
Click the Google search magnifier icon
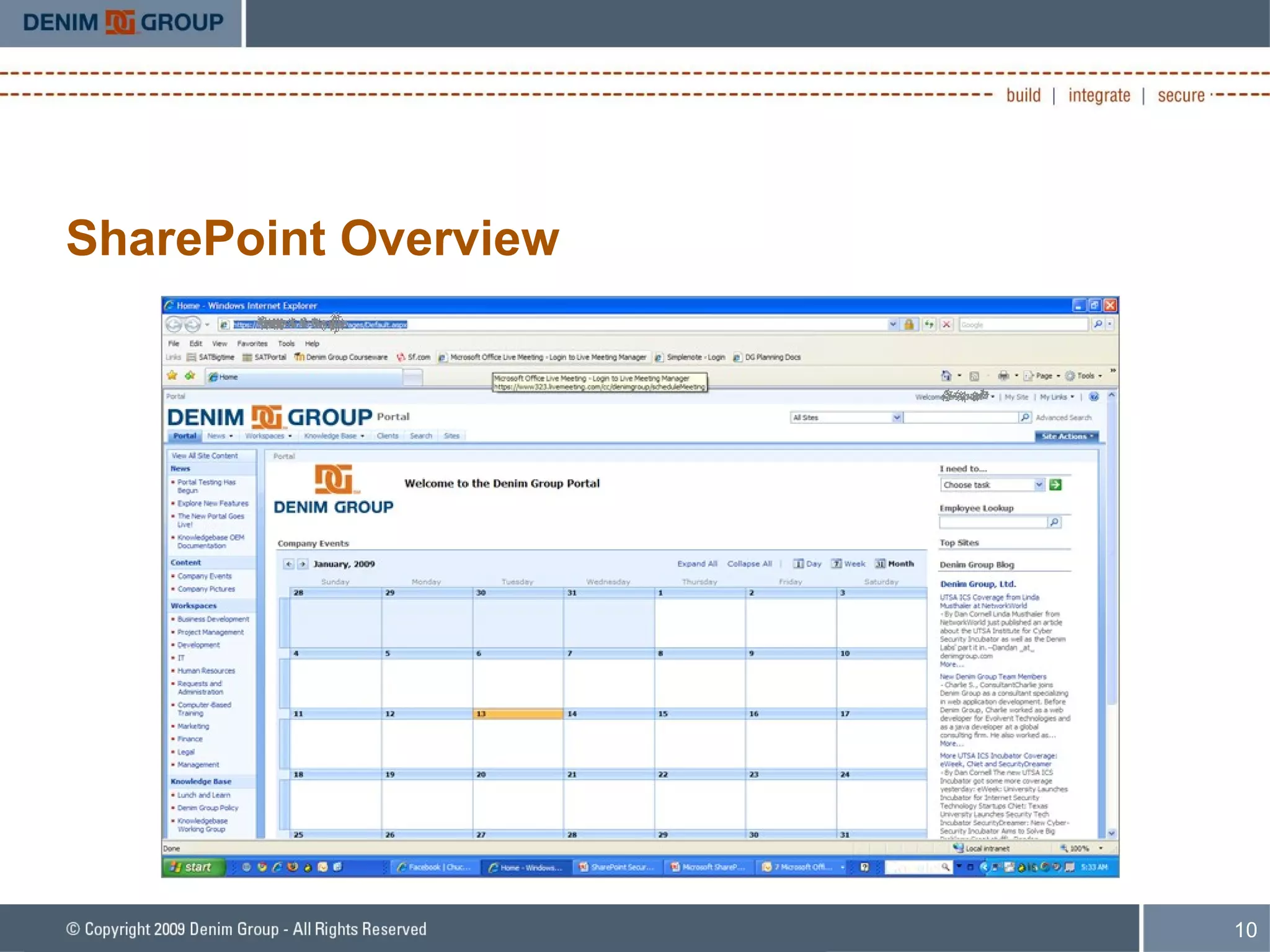tap(1098, 324)
